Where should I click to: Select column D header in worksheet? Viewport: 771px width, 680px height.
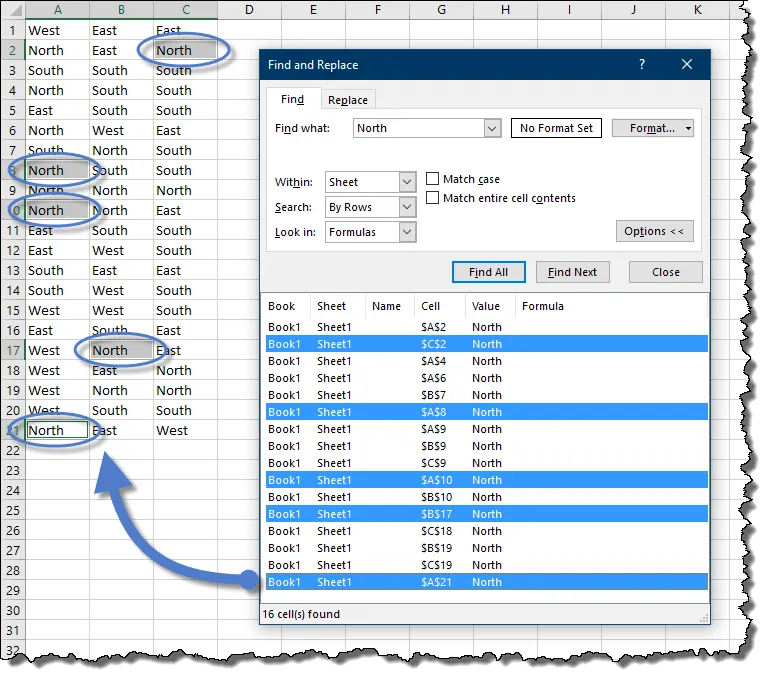point(249,9)
